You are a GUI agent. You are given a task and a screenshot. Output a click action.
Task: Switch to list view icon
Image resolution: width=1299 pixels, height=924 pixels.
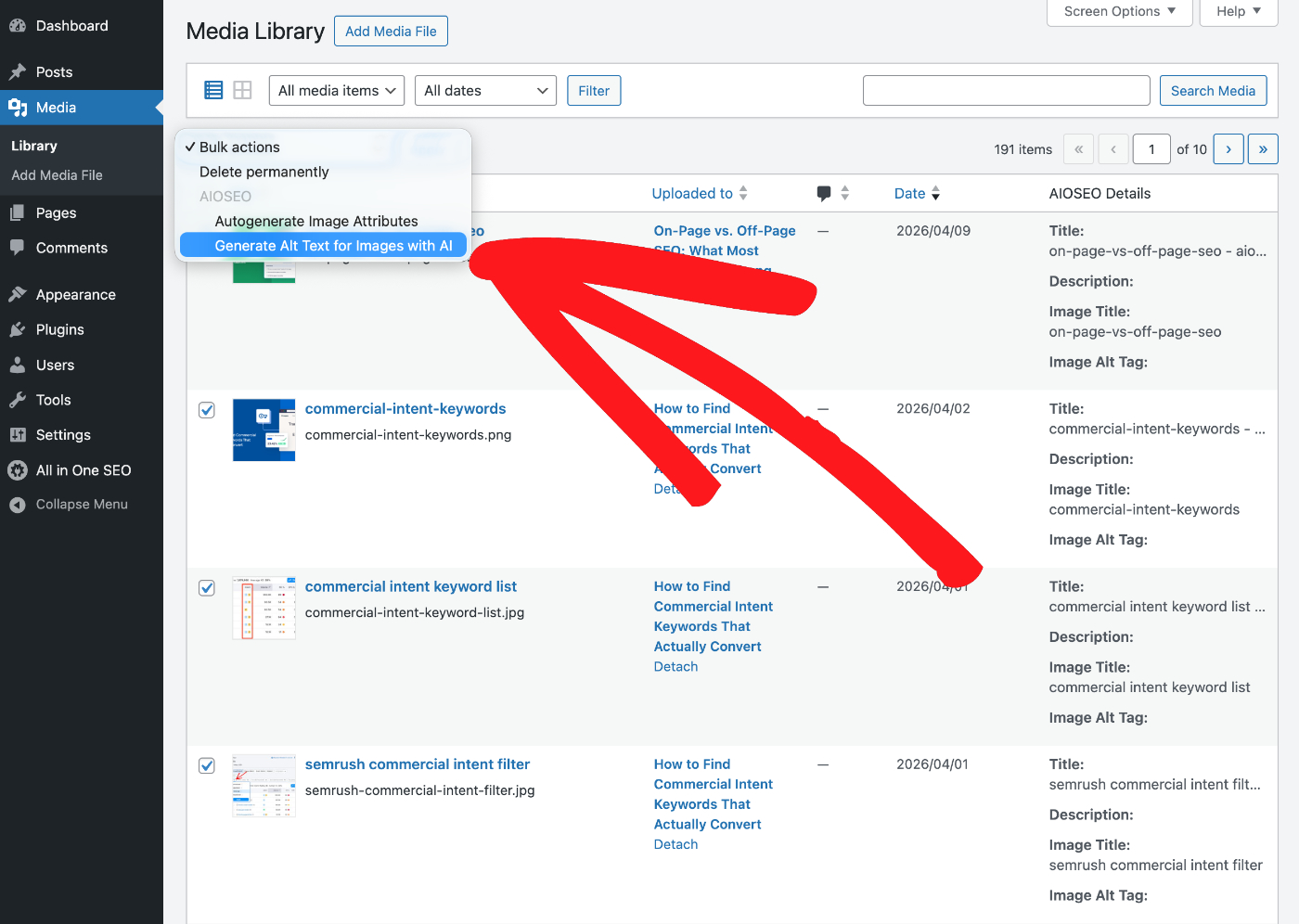pyautogui.click(x=213, y=90)
